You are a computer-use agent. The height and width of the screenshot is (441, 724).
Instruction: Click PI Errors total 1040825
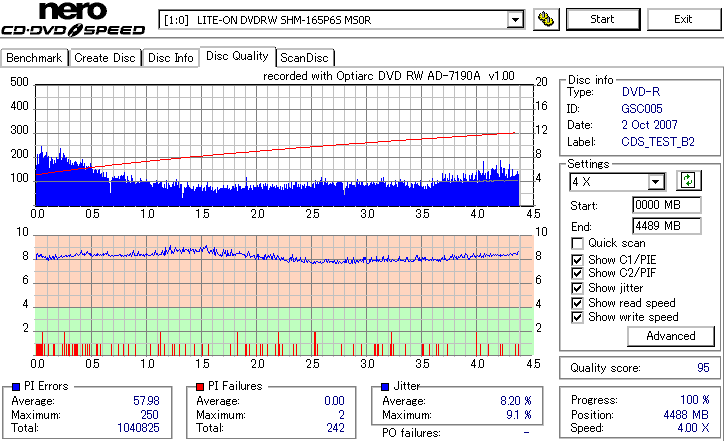pyautogui.click(x=138, y=428)
